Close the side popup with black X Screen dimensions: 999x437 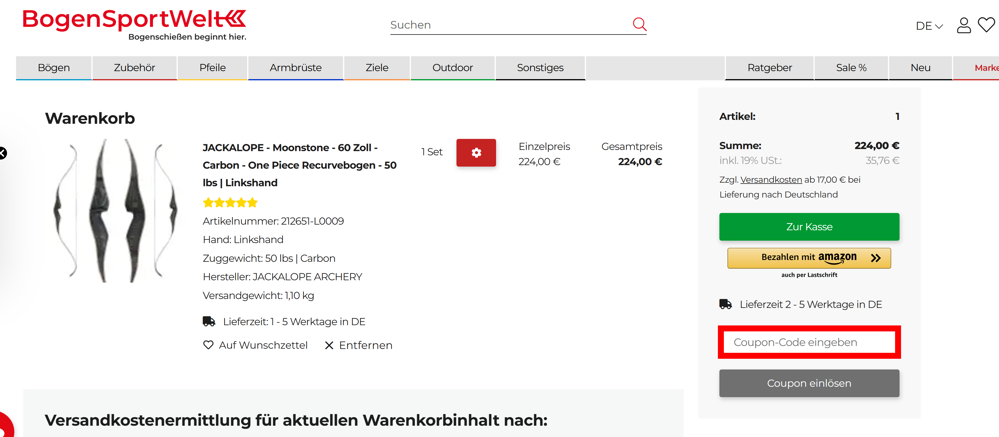3,153
